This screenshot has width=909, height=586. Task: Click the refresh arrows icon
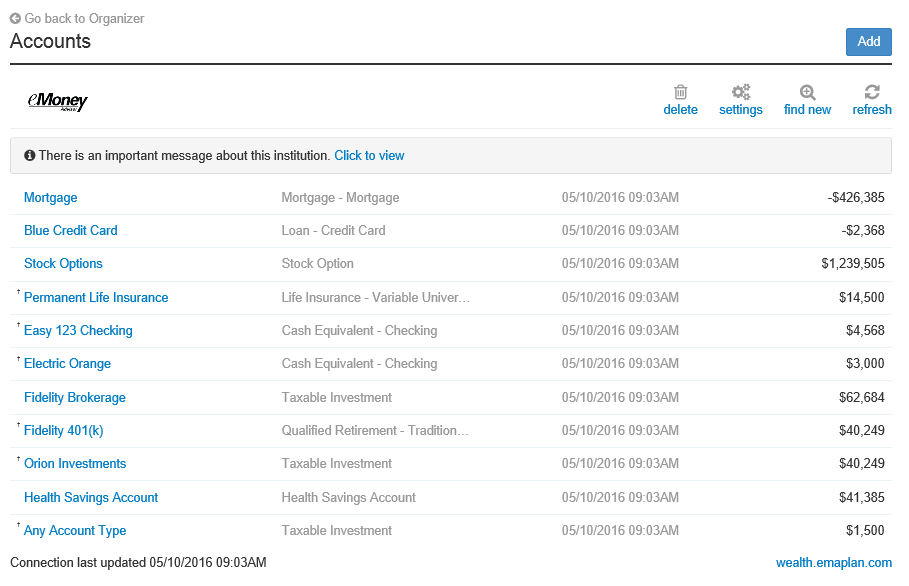[872, 92]
